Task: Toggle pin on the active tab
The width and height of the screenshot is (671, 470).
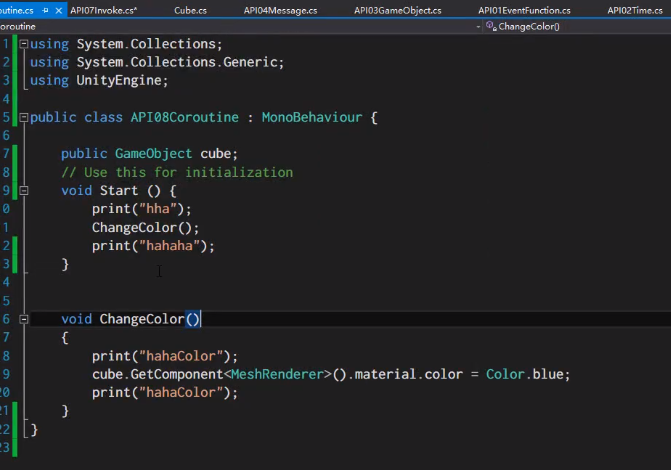Action: (45, 11)
